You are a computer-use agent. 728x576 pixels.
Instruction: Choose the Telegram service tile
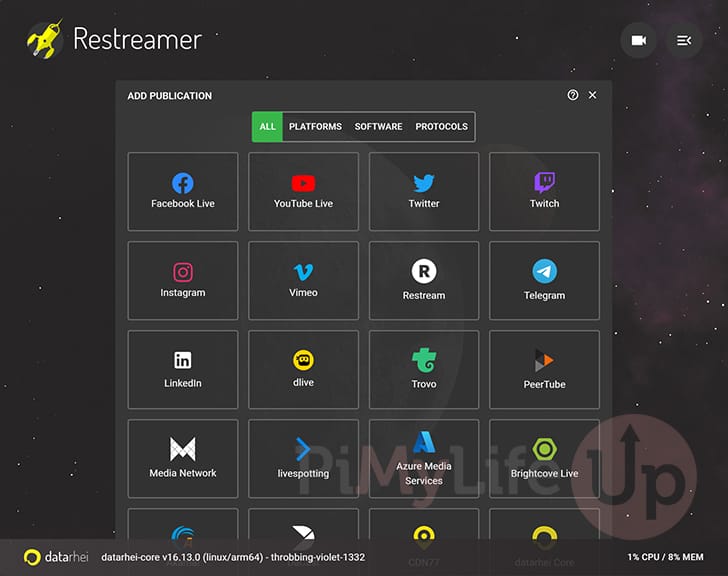[x=544, y=280]
